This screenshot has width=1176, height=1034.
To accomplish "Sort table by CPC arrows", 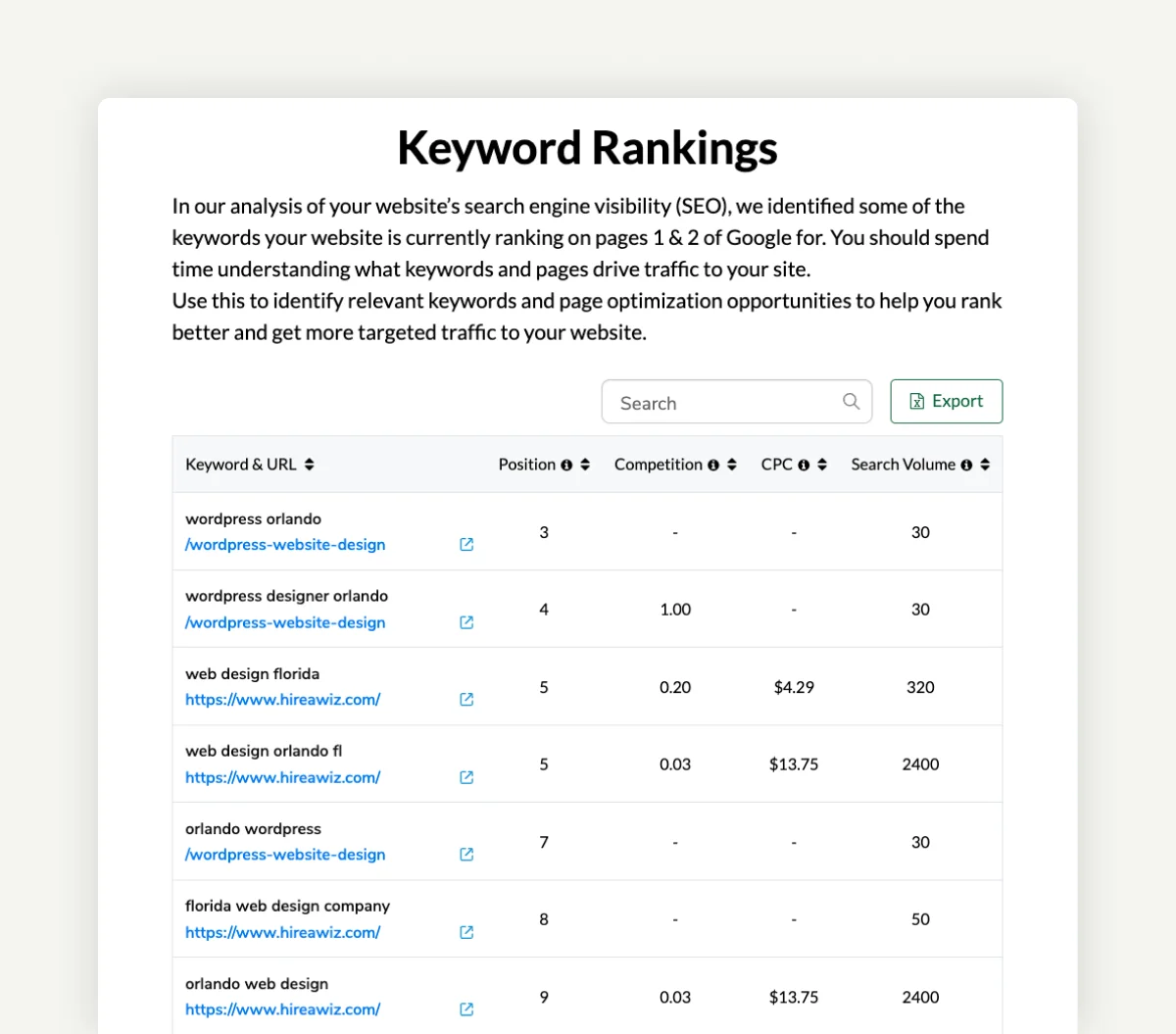I will click(x=822, y=465).
